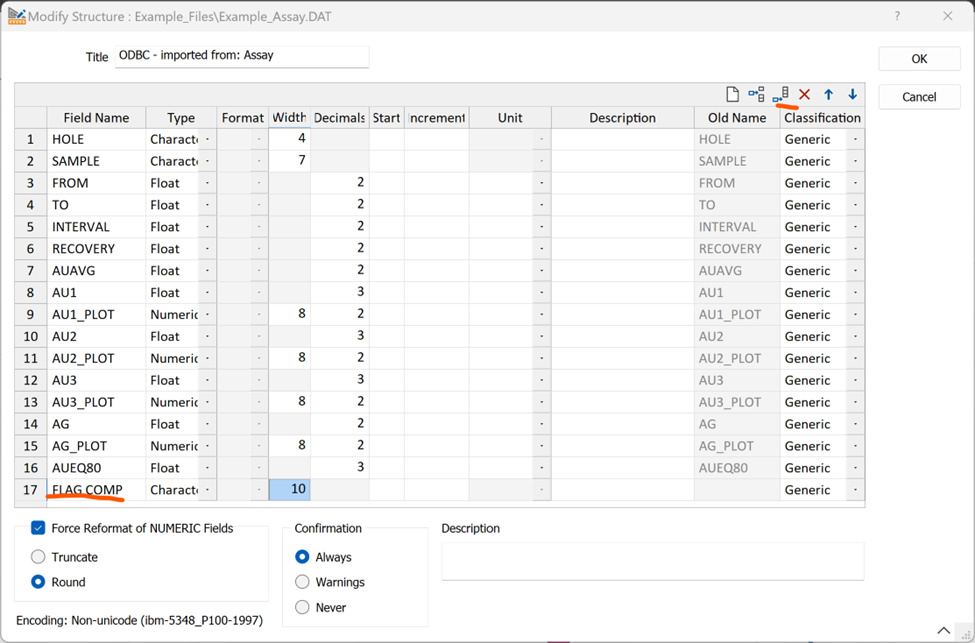Select row header number 9
The image size is (975, 643).
(30, 314)
